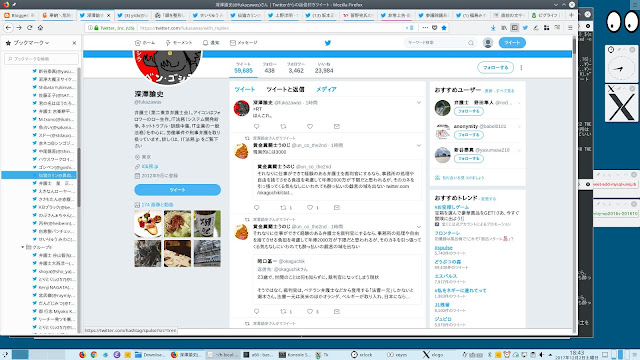Reply to the third tweet
Viewport: 640px width, 360px height.
click(x=256, y=311)
